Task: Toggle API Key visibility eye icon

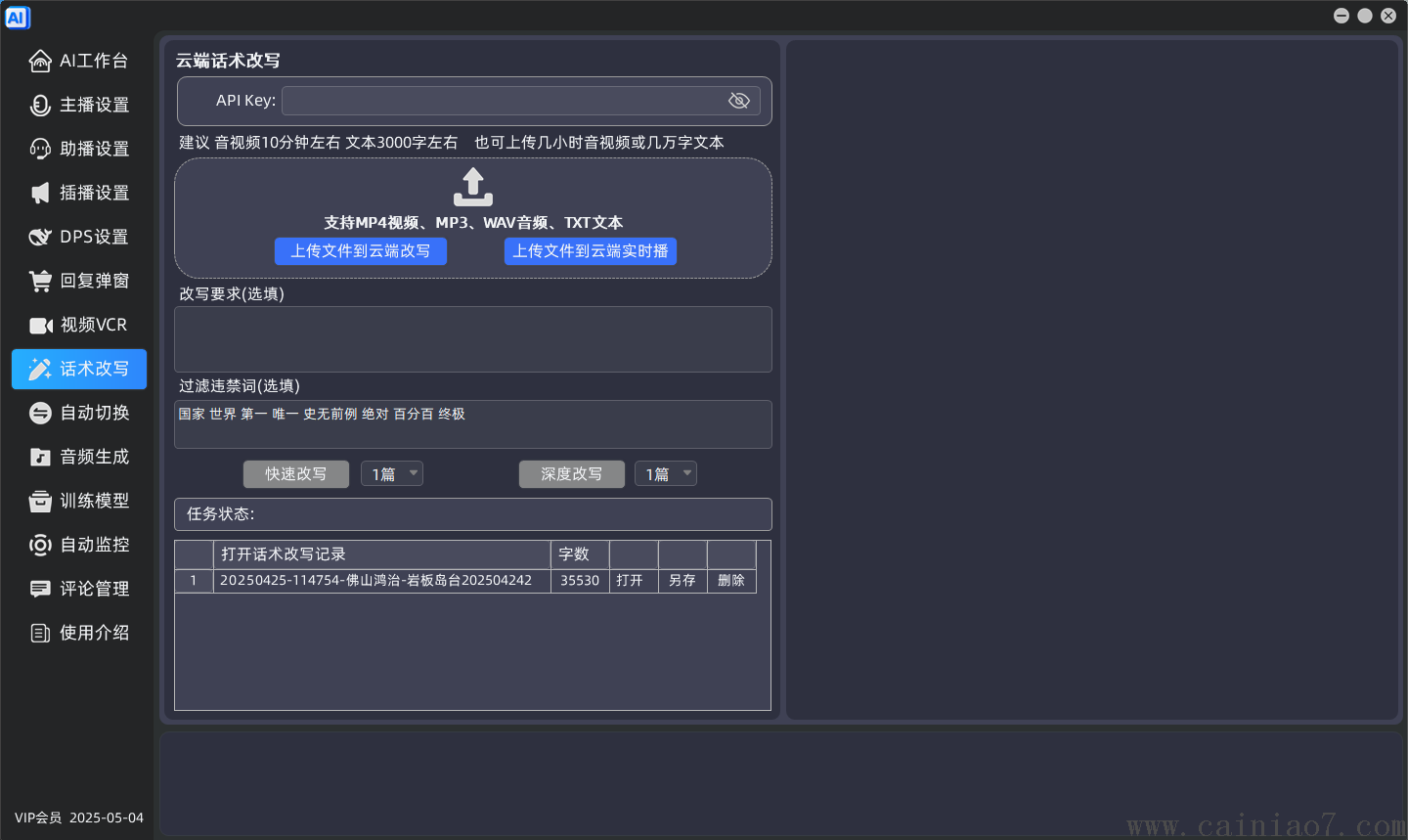Action: click(739, 101)
